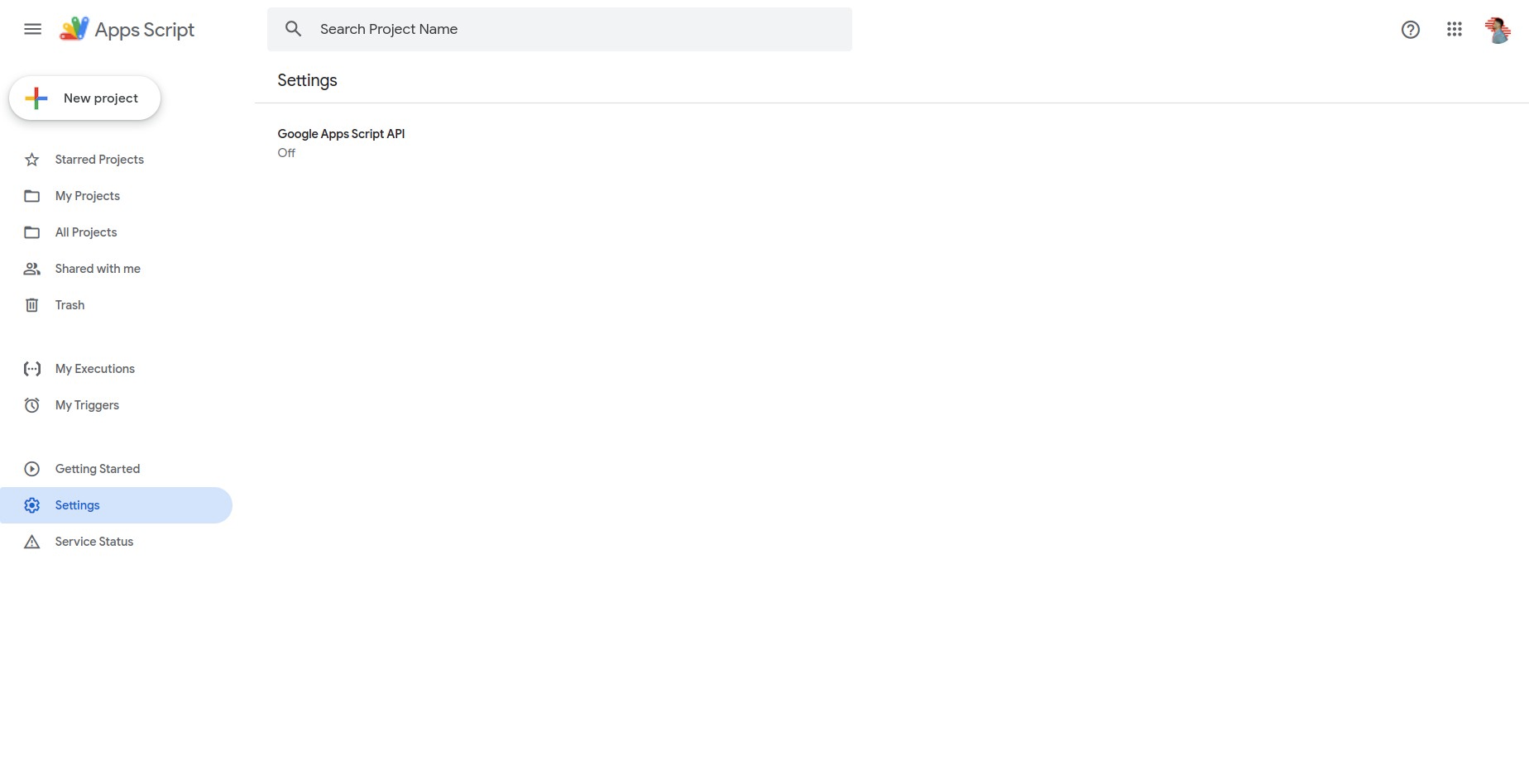
Task: Open the Google apps grid
Action: [1455, 30]
